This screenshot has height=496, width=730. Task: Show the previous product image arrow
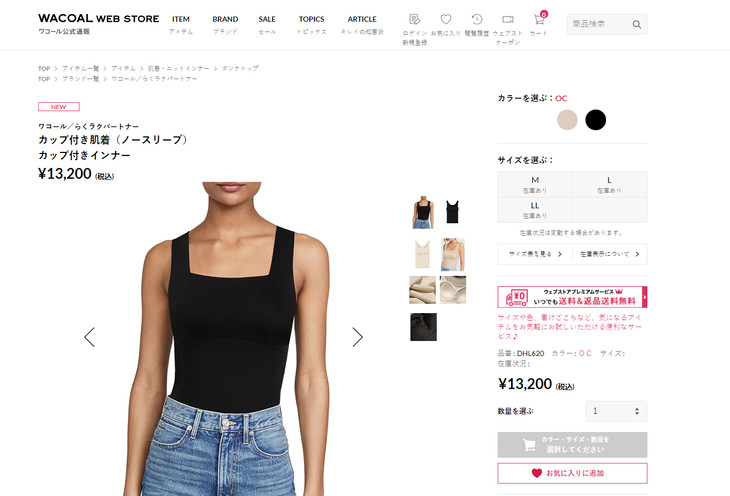tap(89, 337)
